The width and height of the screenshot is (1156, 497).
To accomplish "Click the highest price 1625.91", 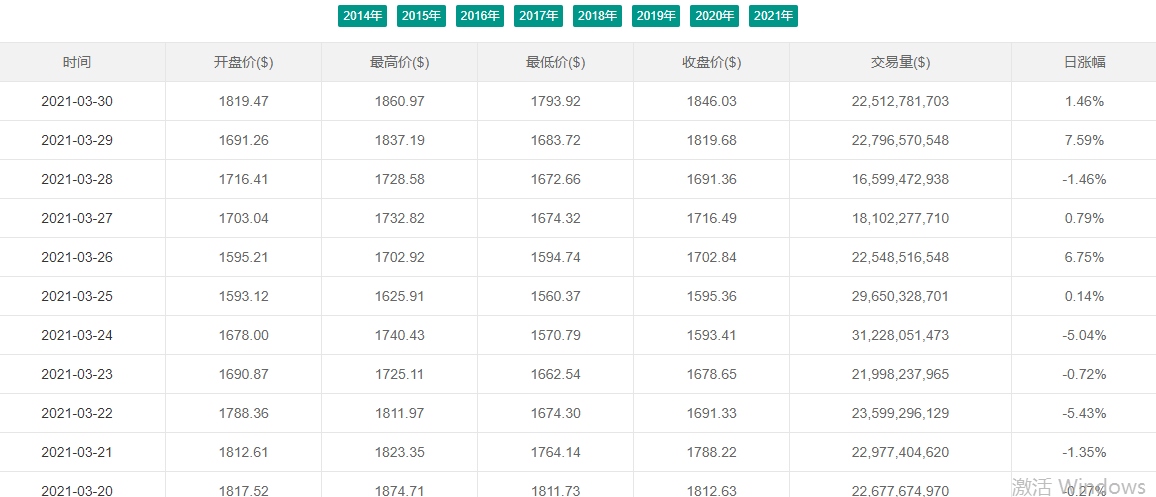I will point(400,296).
